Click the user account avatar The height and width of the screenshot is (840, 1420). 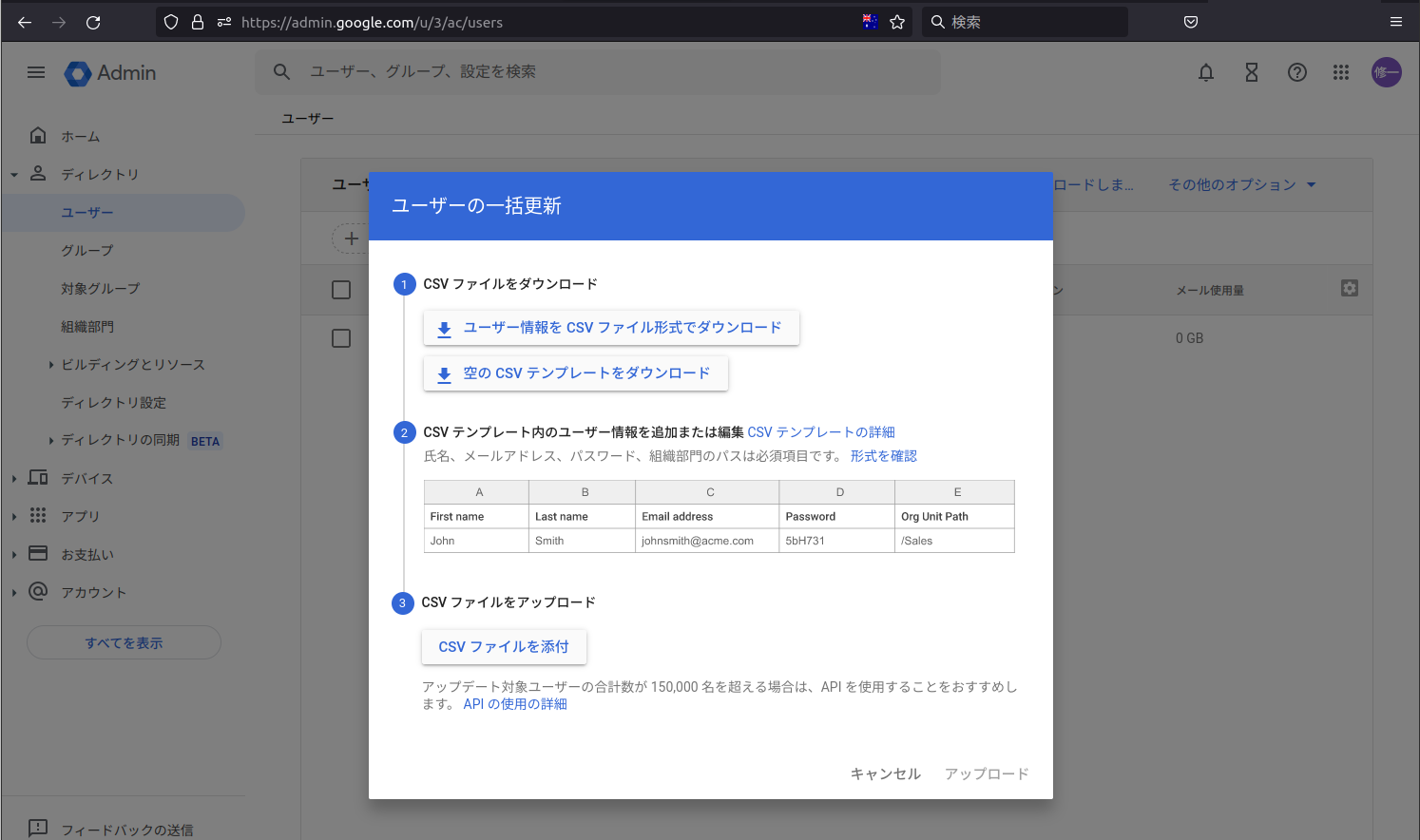1386,72
